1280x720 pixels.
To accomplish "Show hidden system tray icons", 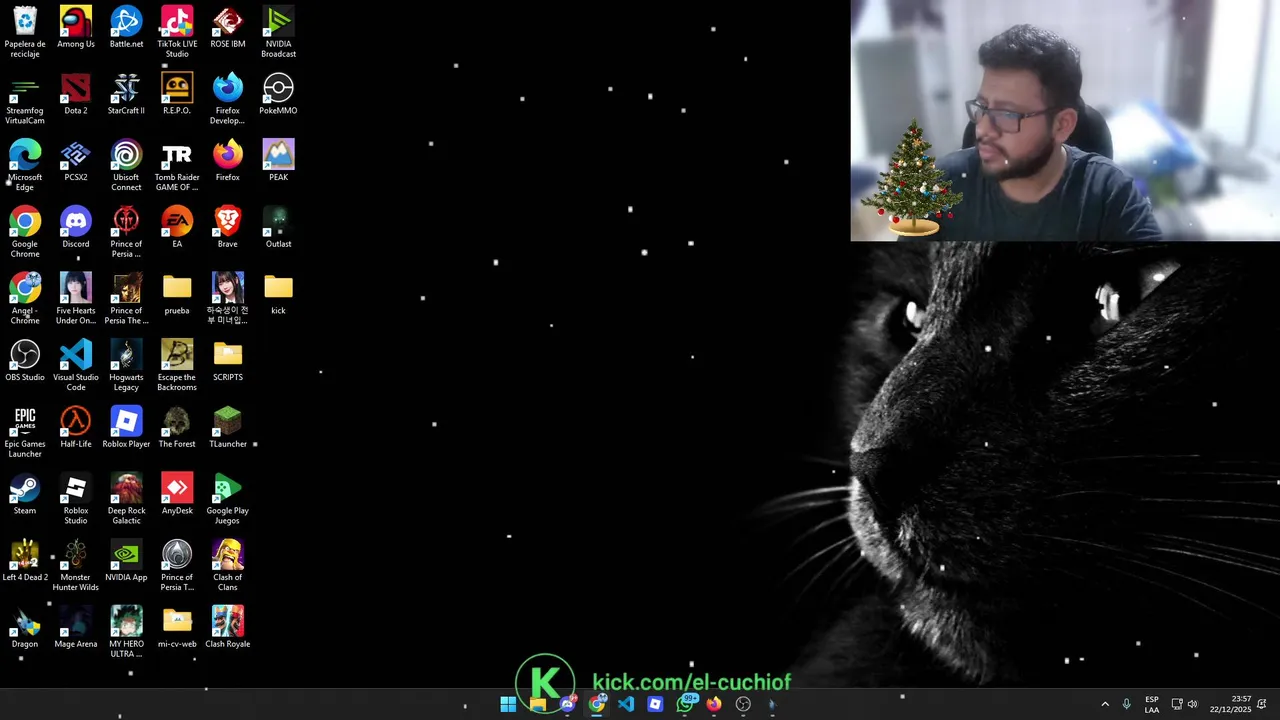I will coord(1105,704).
